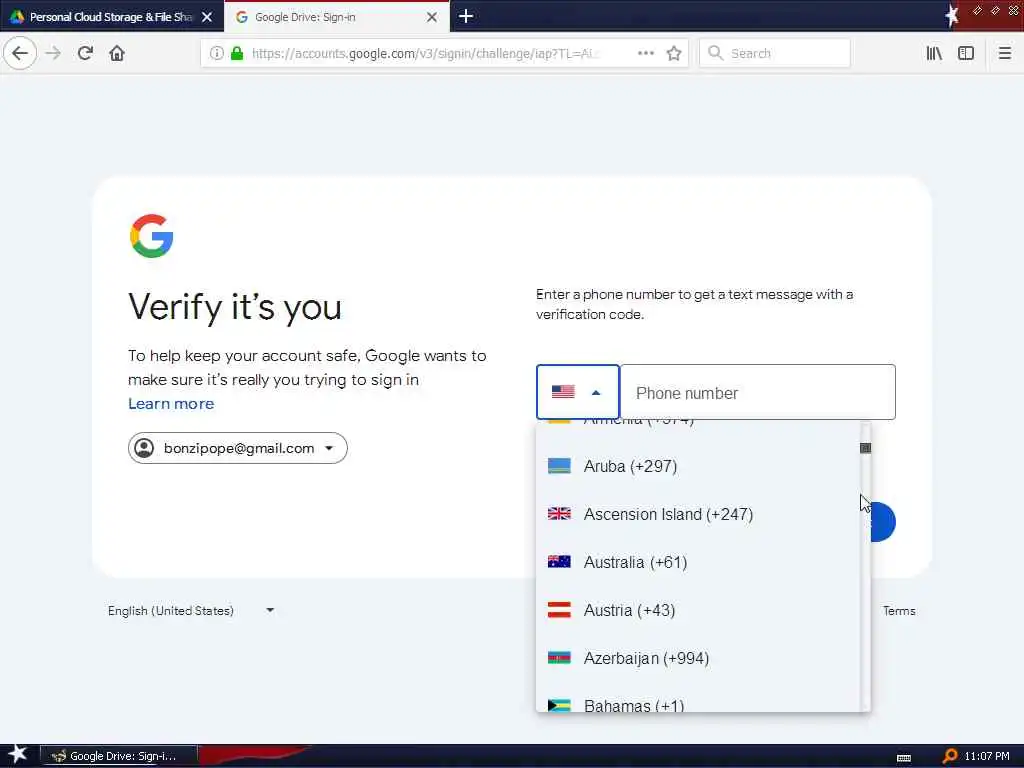
Task: Open a new tab with plus button
Action: 466,16
